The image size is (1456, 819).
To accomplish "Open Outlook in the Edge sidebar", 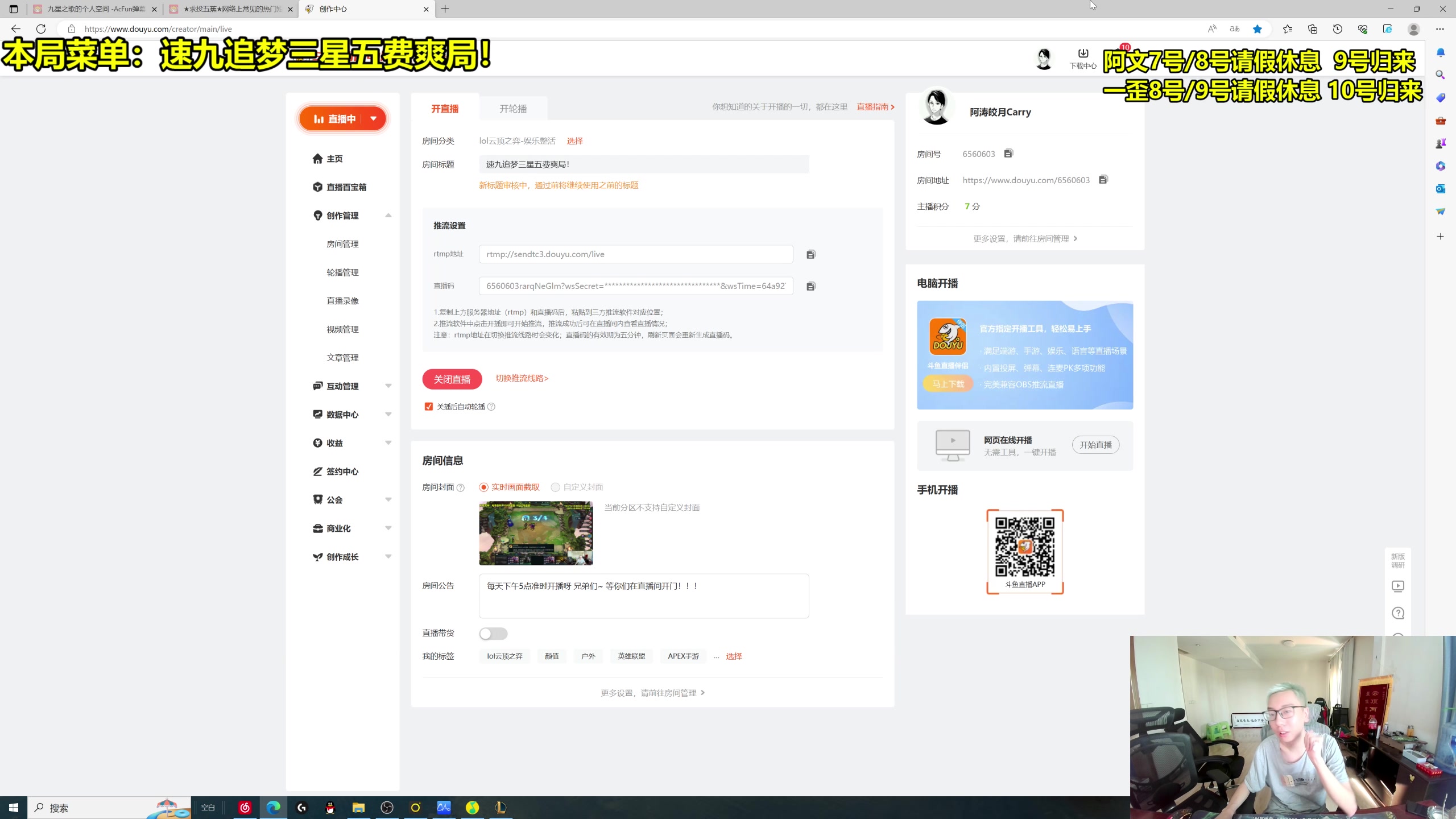I will pyautogui.click(x=1440, y=188).
